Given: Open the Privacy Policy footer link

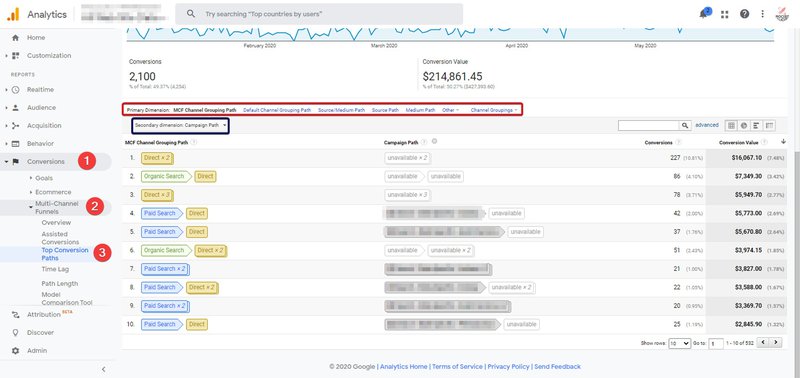Looking at the screenshot, I should point(508,367).
